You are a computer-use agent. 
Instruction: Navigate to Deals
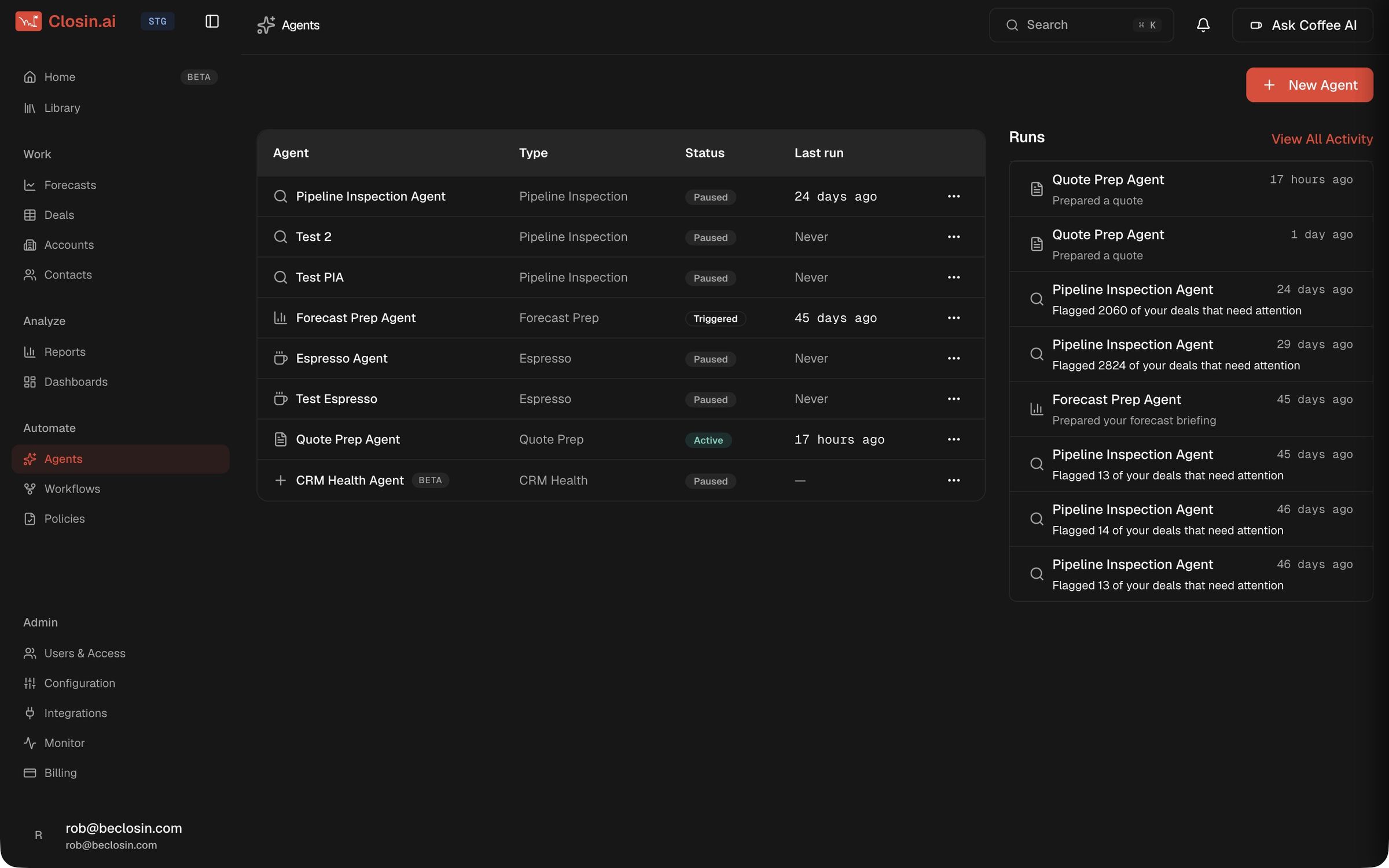tap(120, 215)
